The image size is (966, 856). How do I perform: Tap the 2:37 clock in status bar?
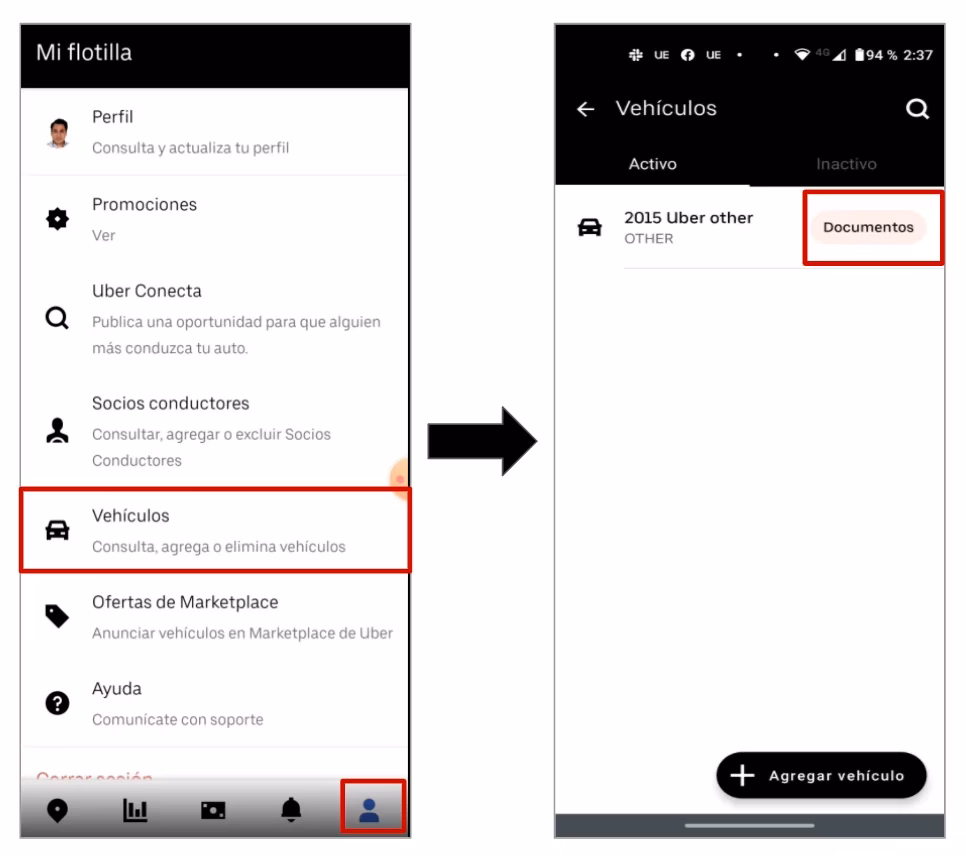[917, 55]
